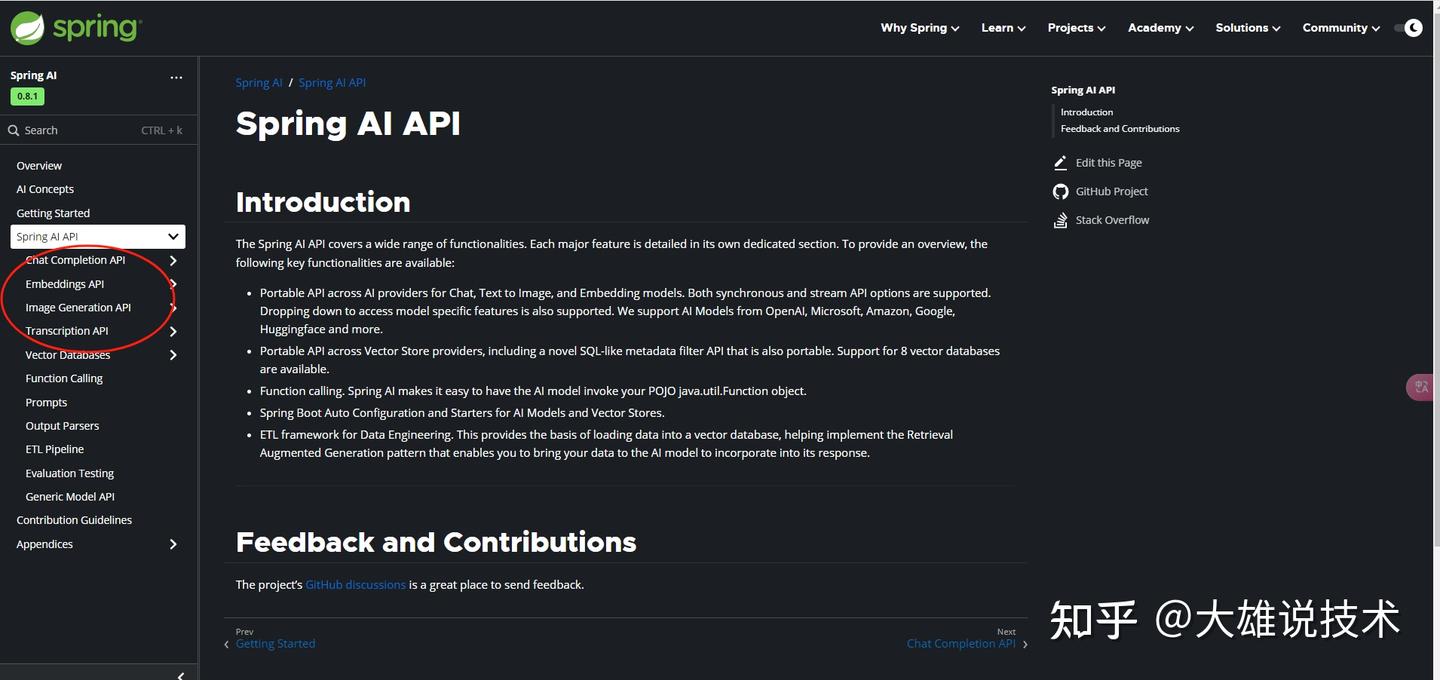Toggle the dark mode switch
Image resolution: width=1440 pixels, height=680 pixels.
(x=1408, y=28)
